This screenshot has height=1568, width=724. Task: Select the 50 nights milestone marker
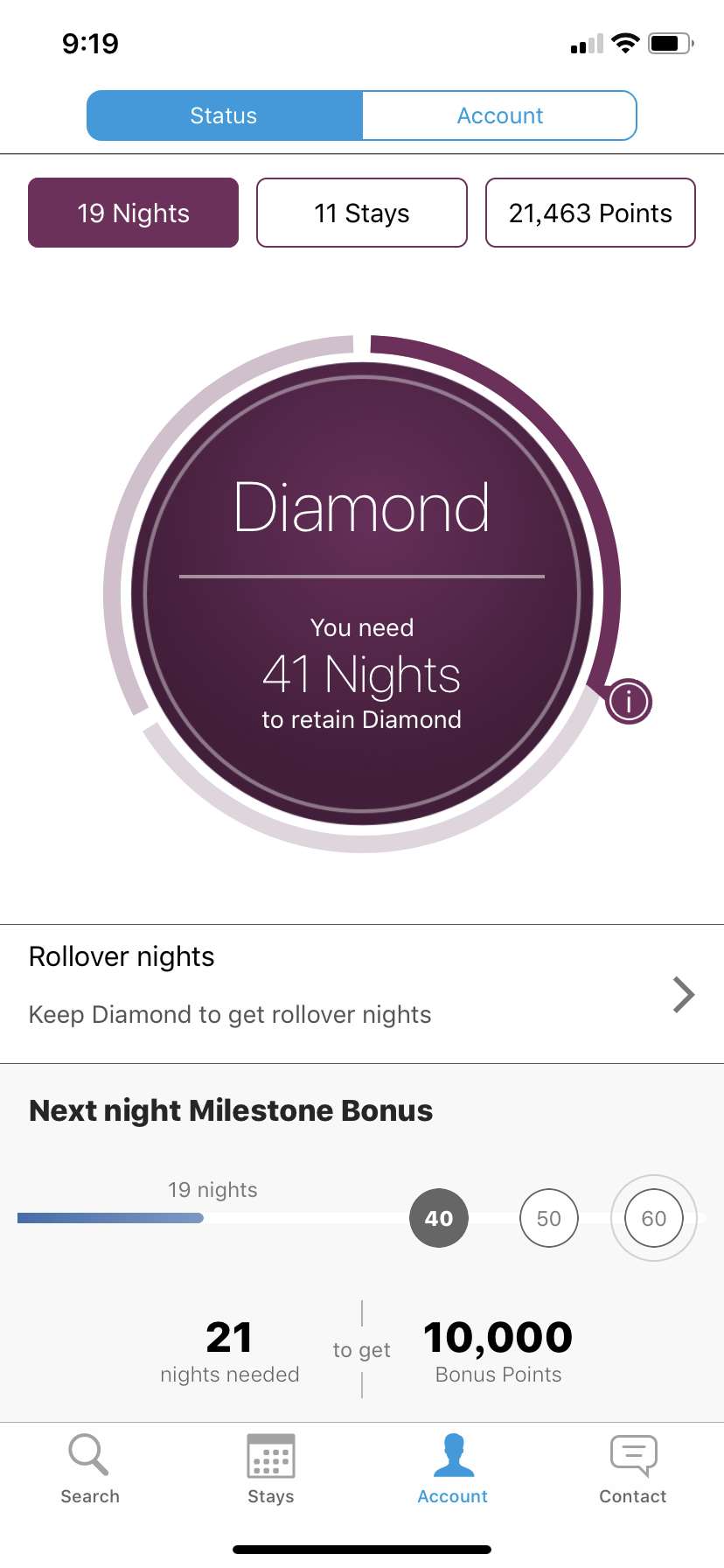pos(549,1218)
